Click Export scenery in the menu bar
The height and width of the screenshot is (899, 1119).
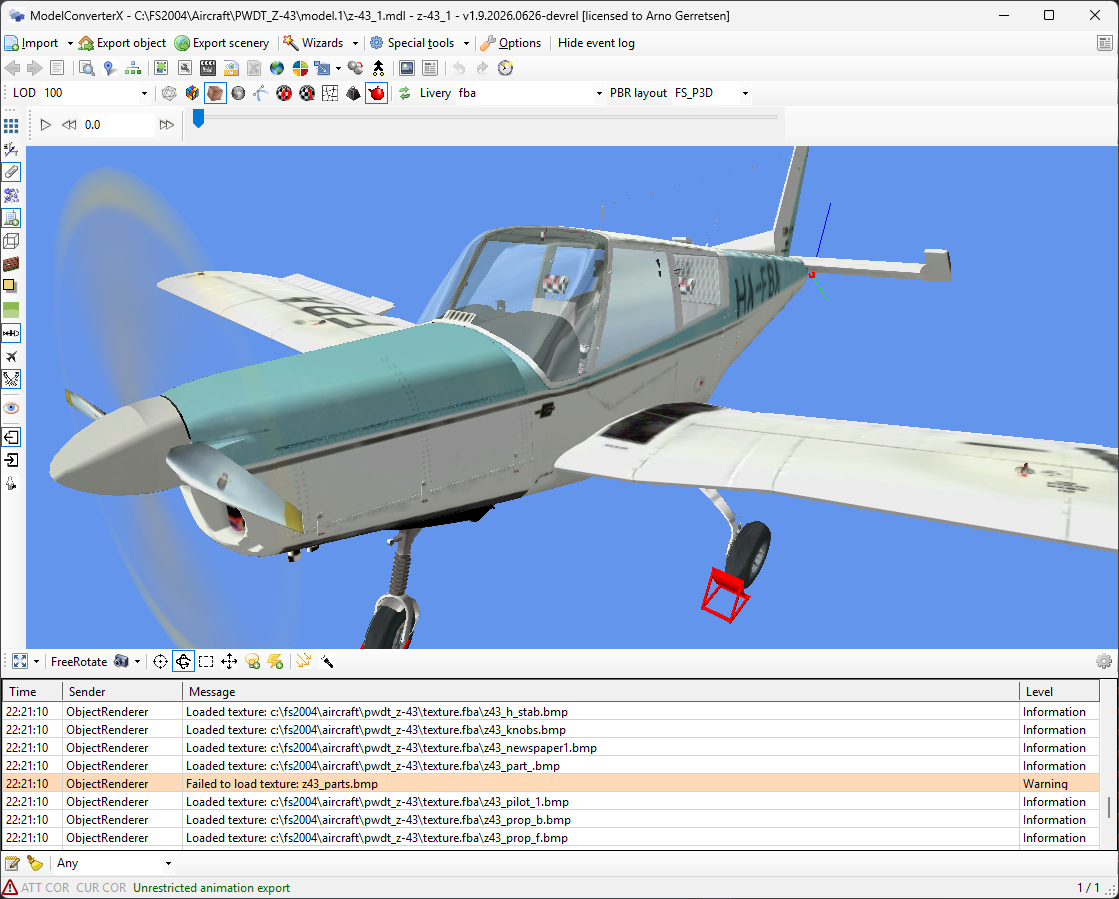pyautogui.click(x=222, y=43)
